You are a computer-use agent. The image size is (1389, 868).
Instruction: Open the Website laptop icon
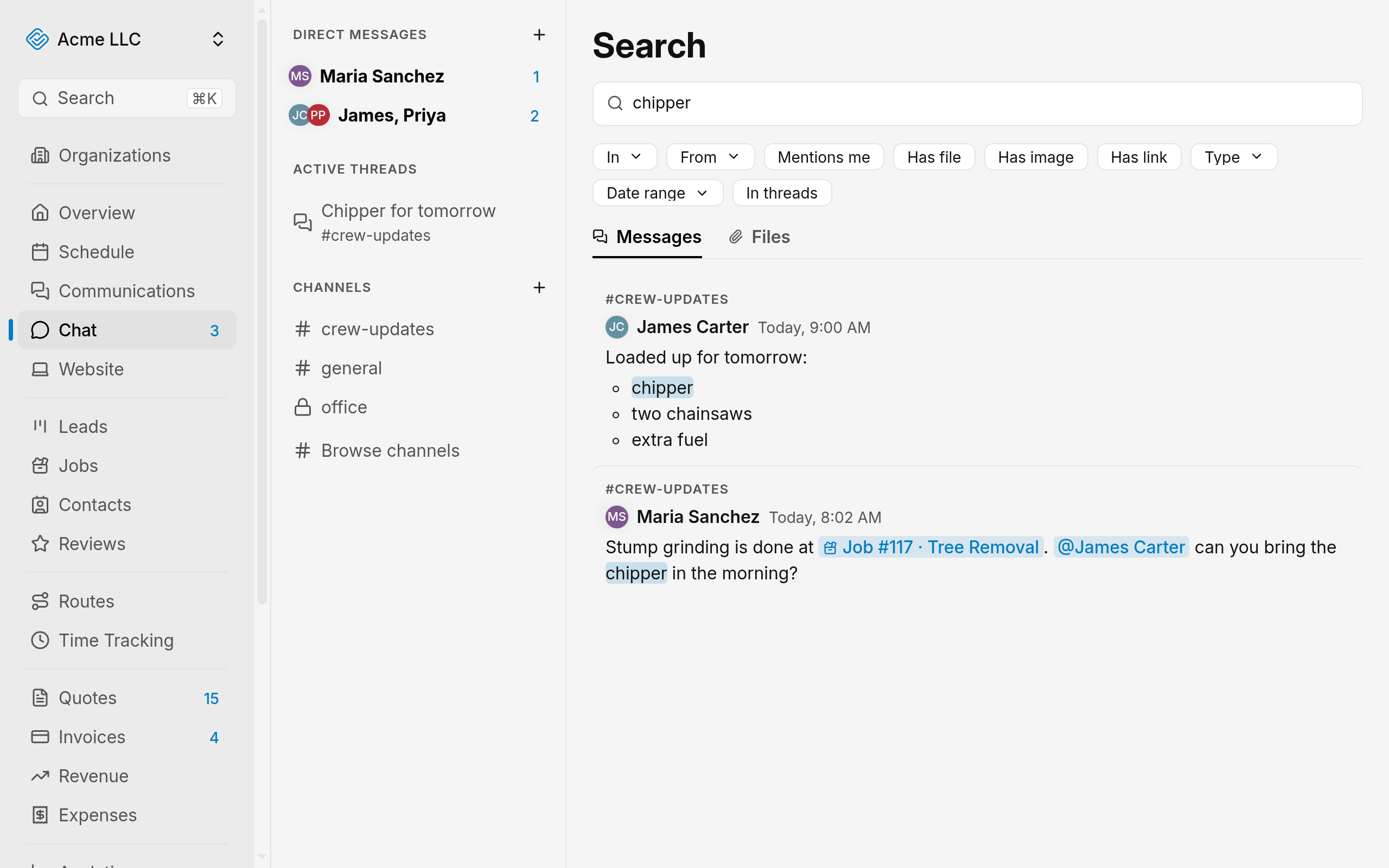click(x=40, y=369)
